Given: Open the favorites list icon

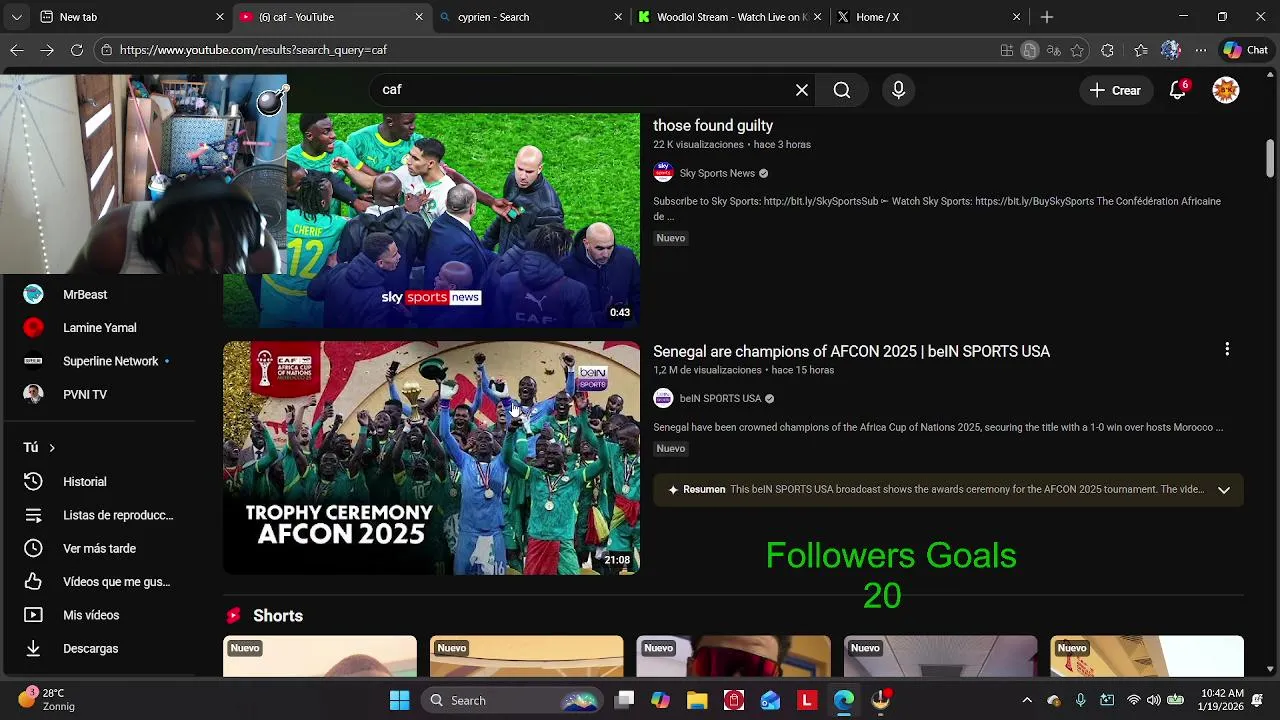Looking at the screenshot, I should click(1141, 50).
